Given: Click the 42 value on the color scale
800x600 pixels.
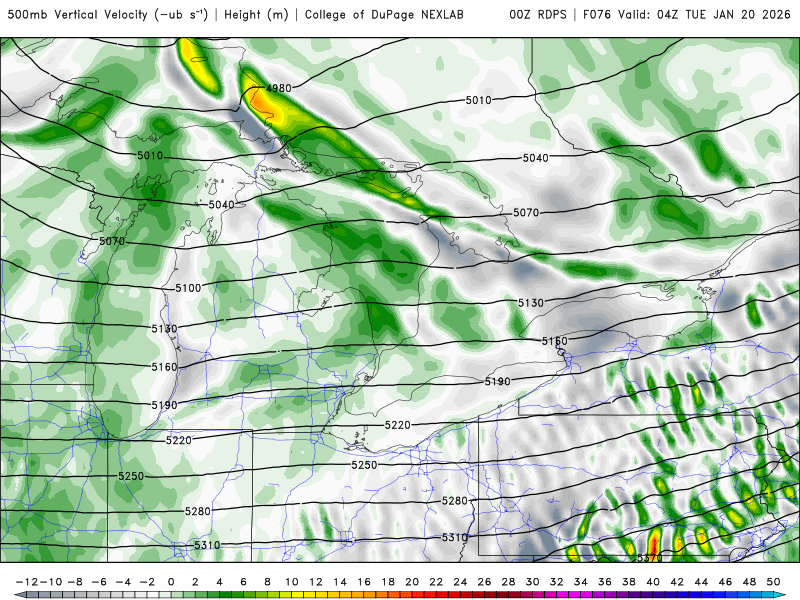Looking at the screenshot, I should pos(677,582).
